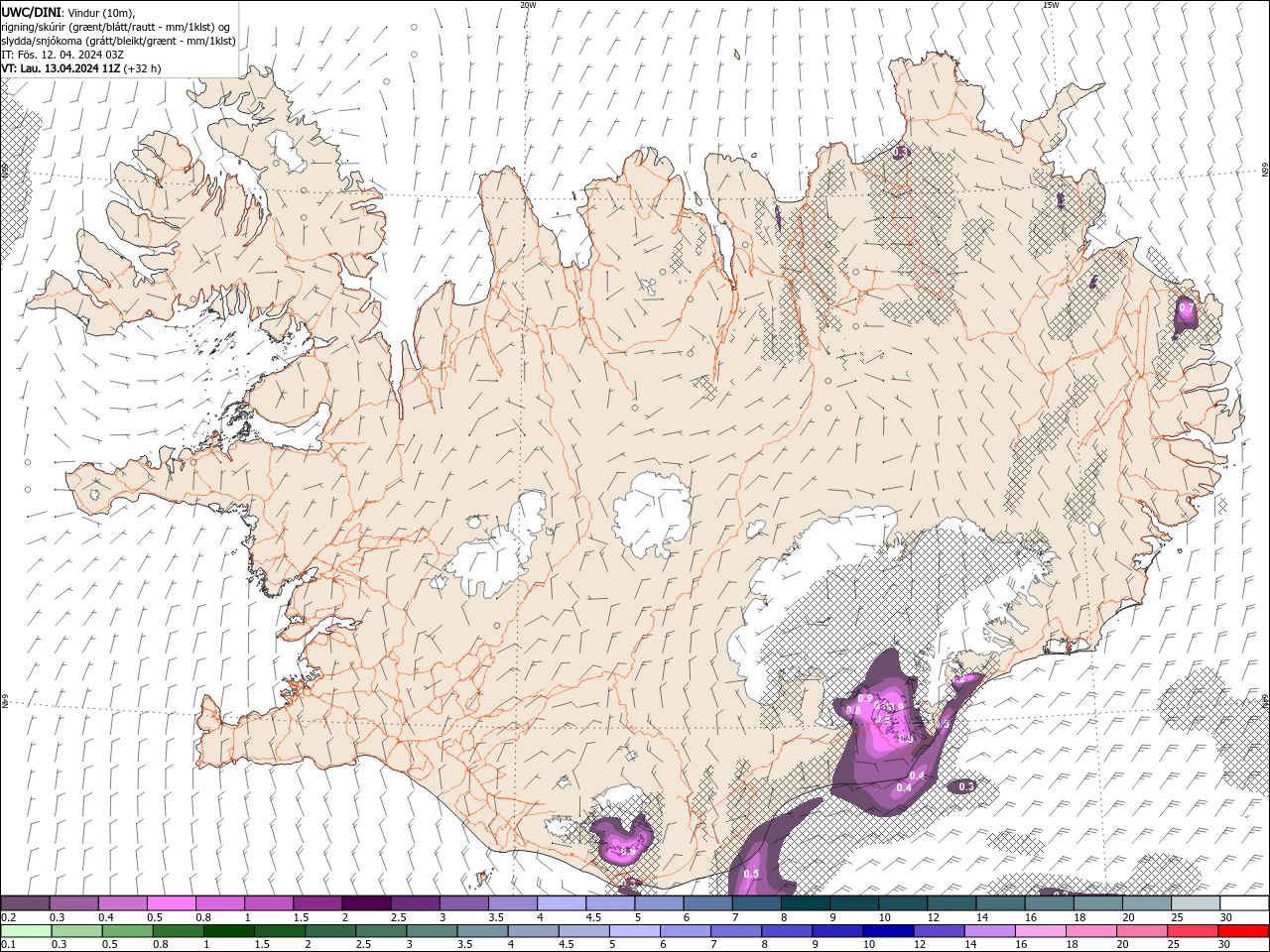Pick the snow legend swatch labeled 14
The image size is (1270, 952).
click(1000, 903)
